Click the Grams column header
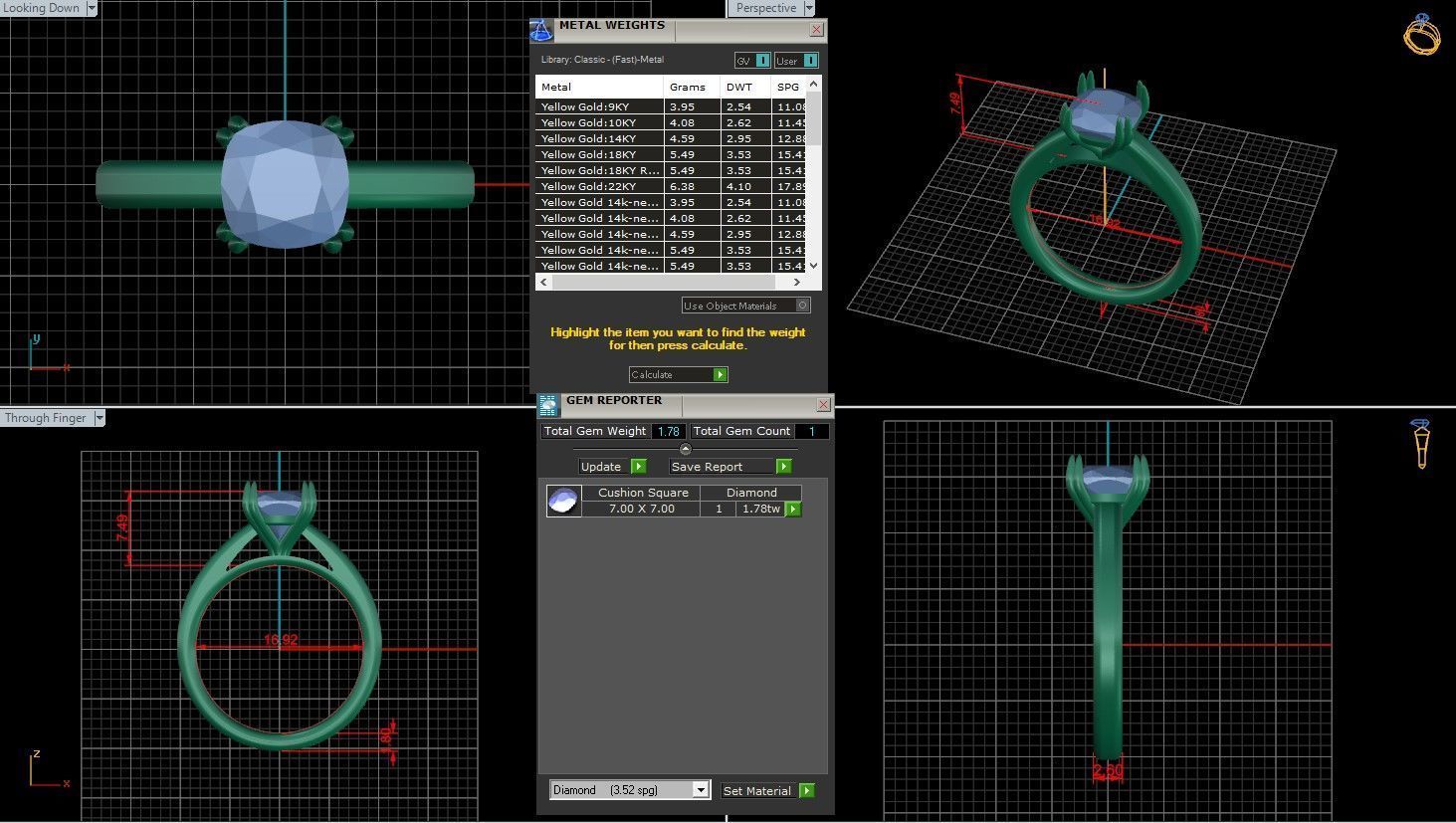Screen dimensions: 1456x823 (x=692, y=87)
